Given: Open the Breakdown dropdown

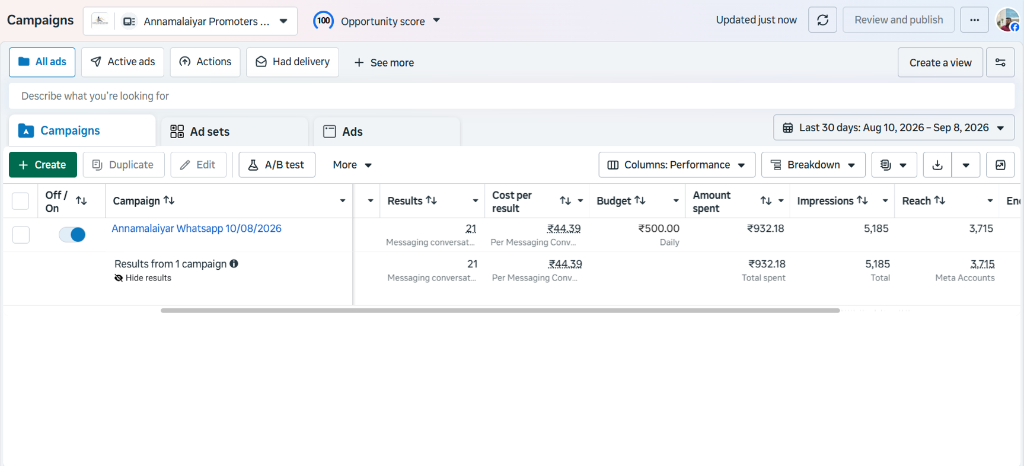Looking at the screenshot, I should 813,165.
